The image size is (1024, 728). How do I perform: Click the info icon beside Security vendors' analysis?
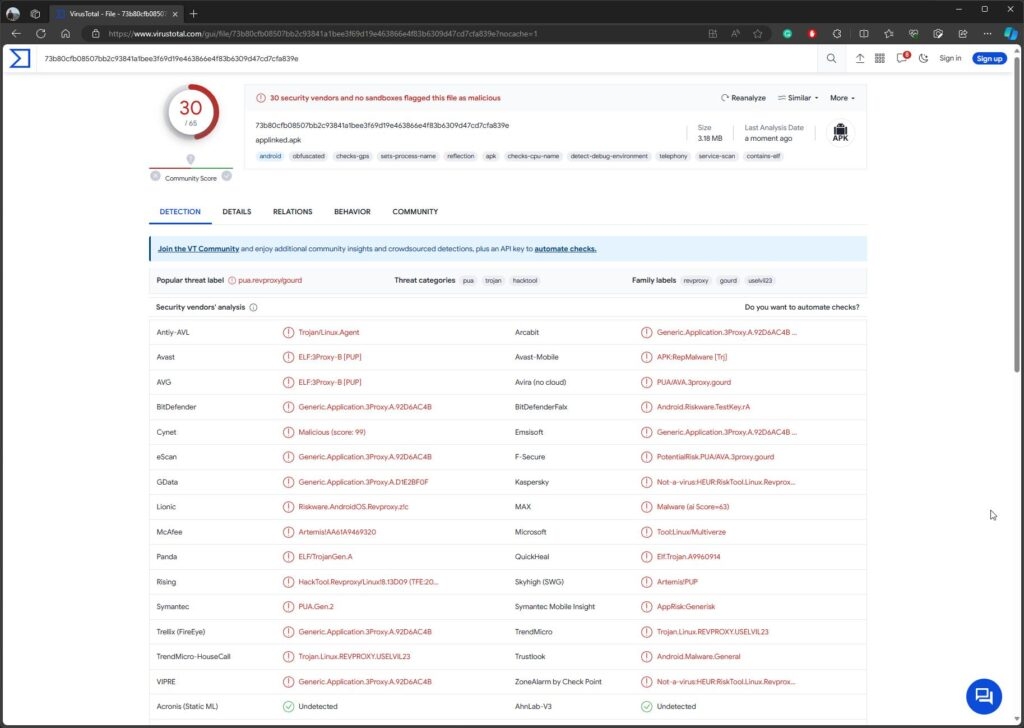click(x=253, y=308)
